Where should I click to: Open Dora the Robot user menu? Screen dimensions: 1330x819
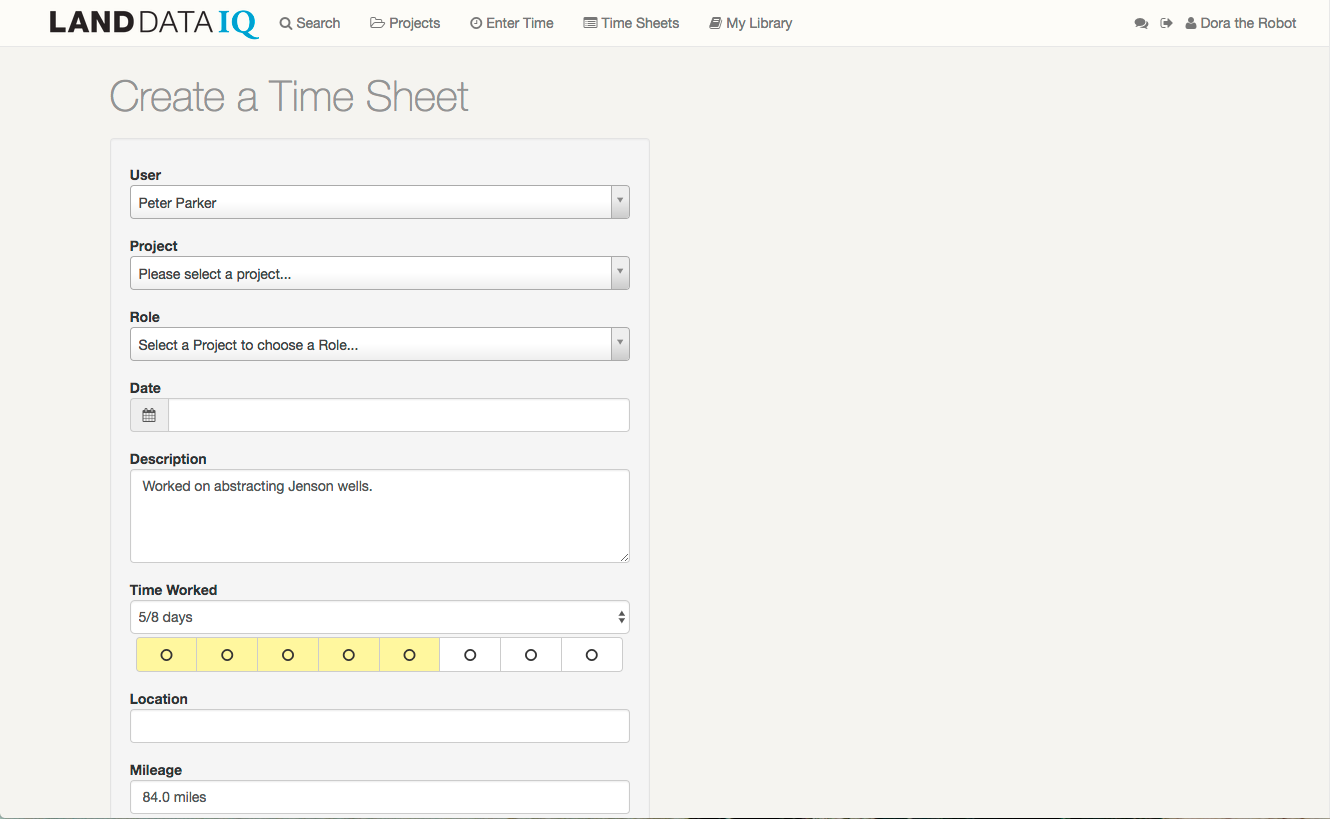point(1241,23)
